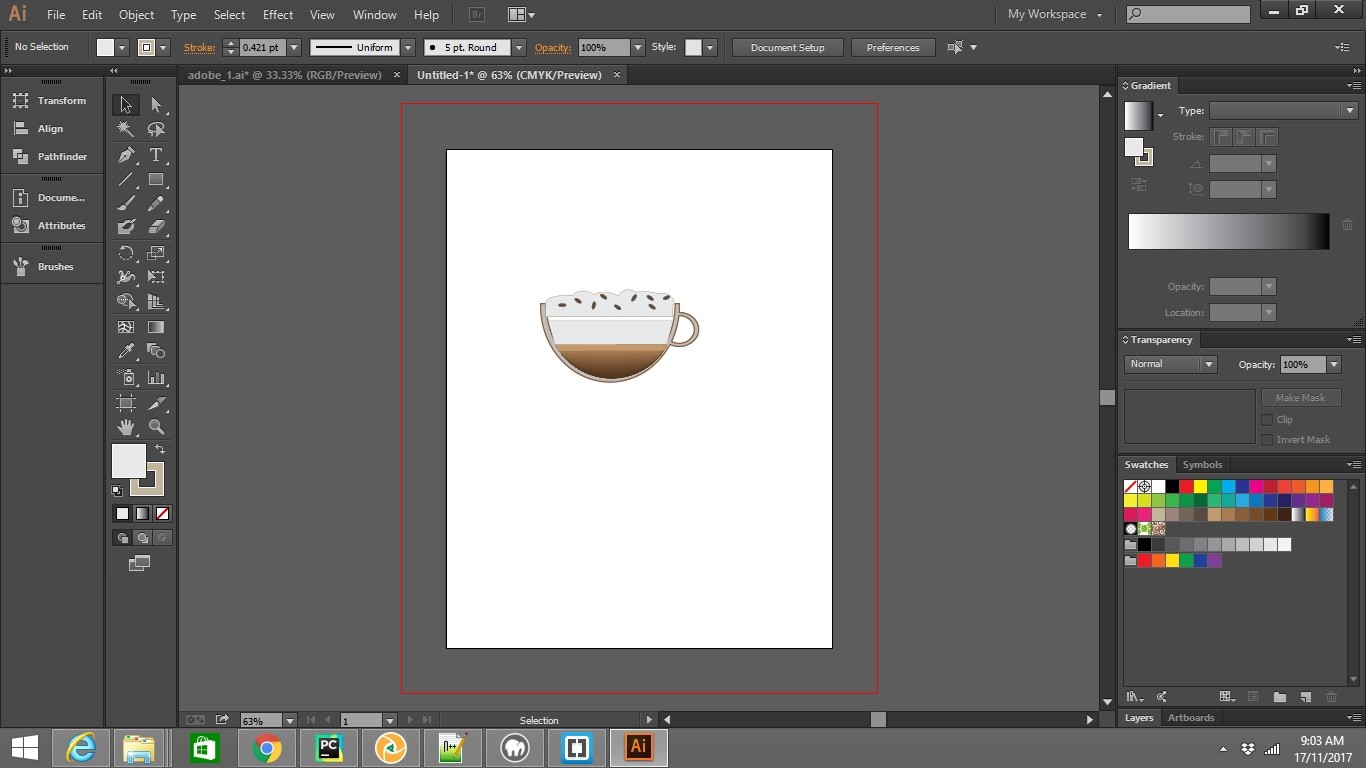Set paint mode to Color
The image size is (1366, 768).
point(122,513)
